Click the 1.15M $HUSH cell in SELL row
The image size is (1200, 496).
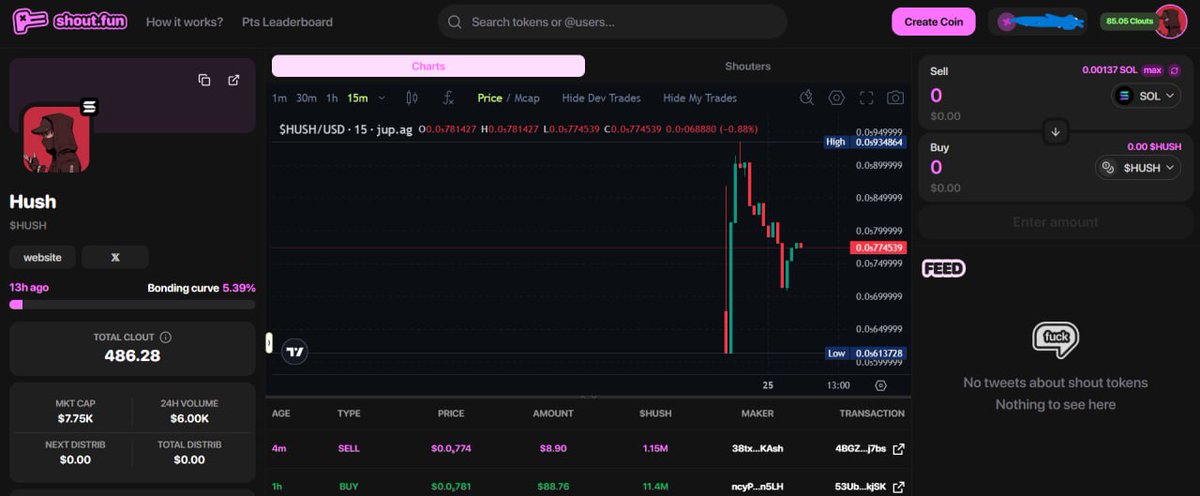655,450
